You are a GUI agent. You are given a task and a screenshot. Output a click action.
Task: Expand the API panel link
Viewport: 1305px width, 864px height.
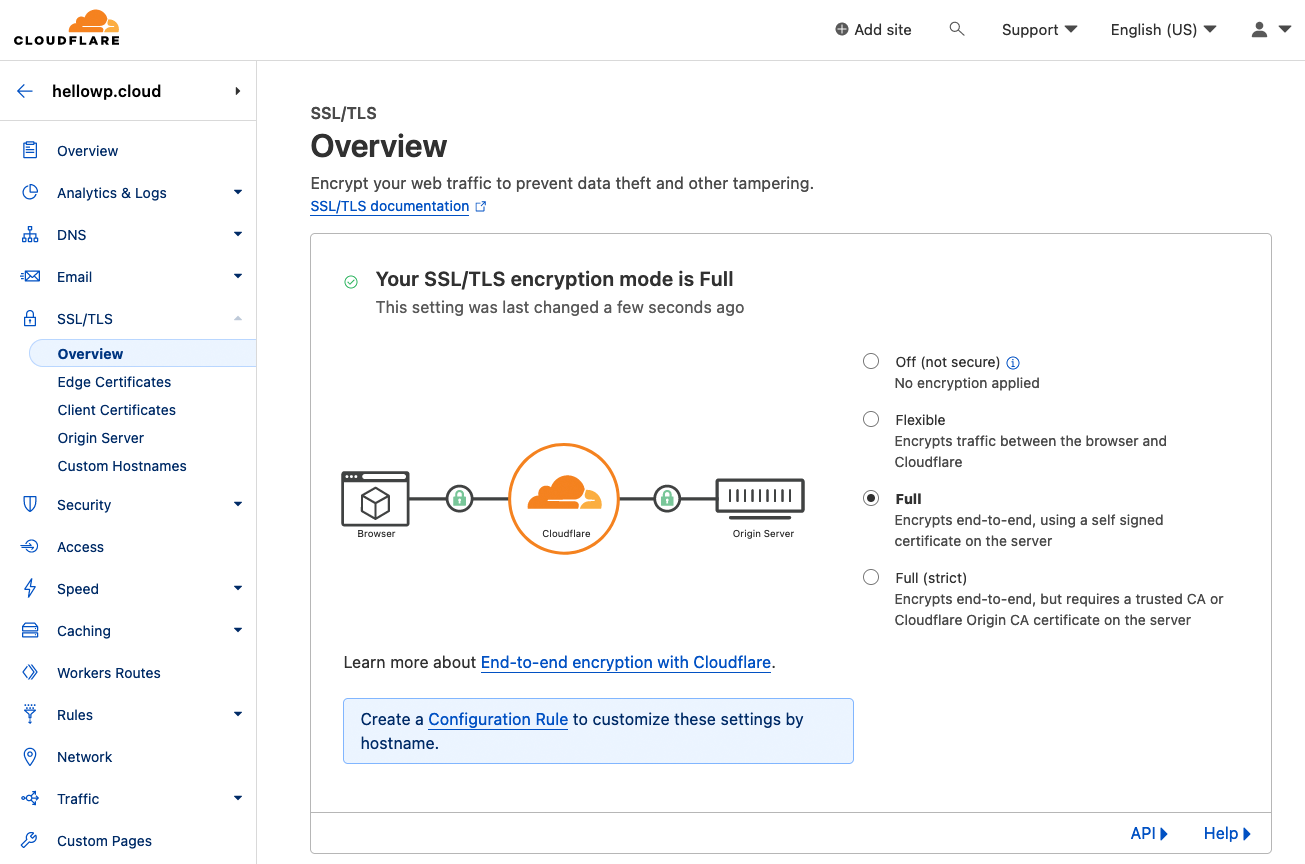(x=1149, y=833)
